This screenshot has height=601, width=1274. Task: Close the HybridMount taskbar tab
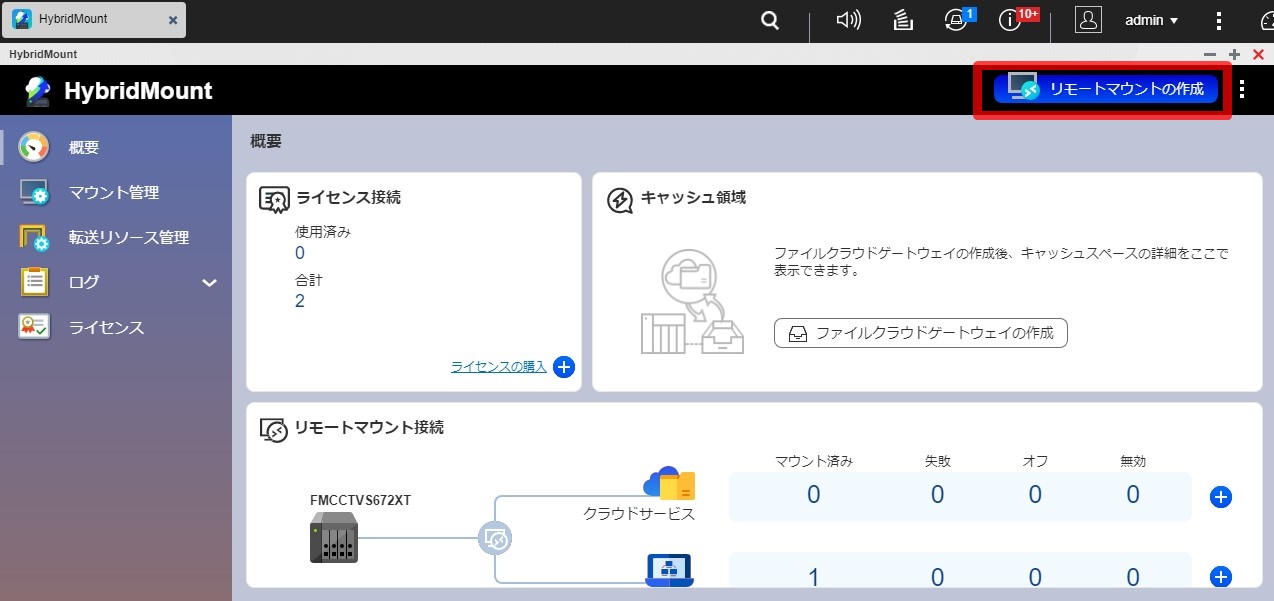(173, 19)
